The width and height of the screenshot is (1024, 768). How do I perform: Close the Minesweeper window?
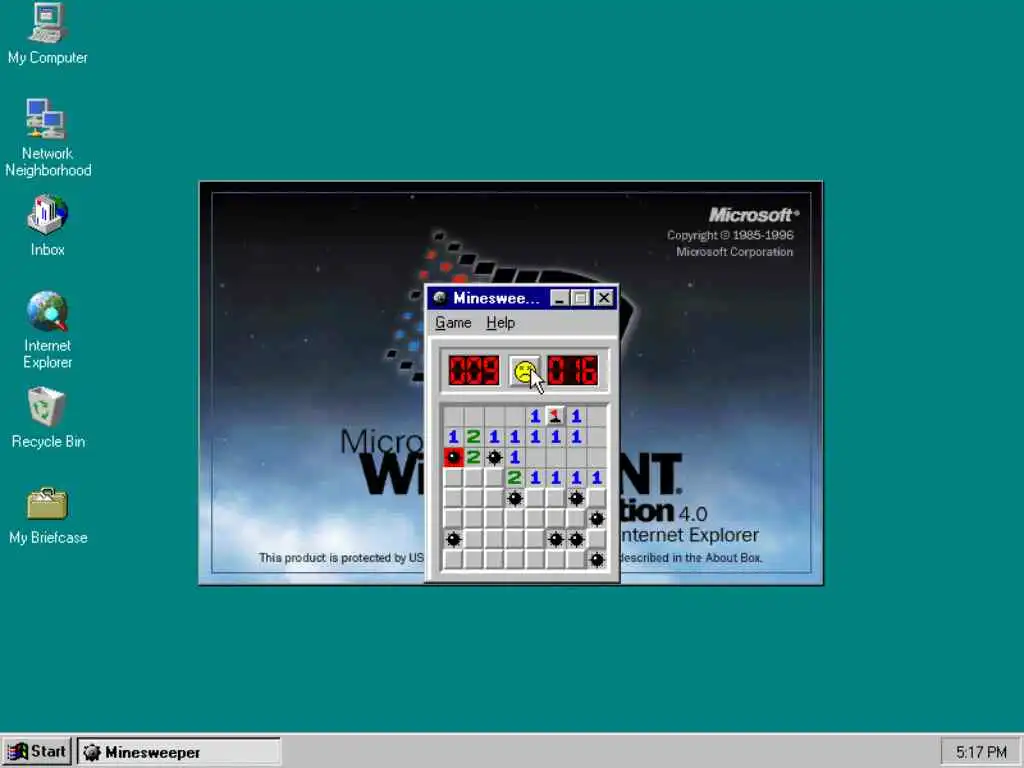tap(604, 298)
